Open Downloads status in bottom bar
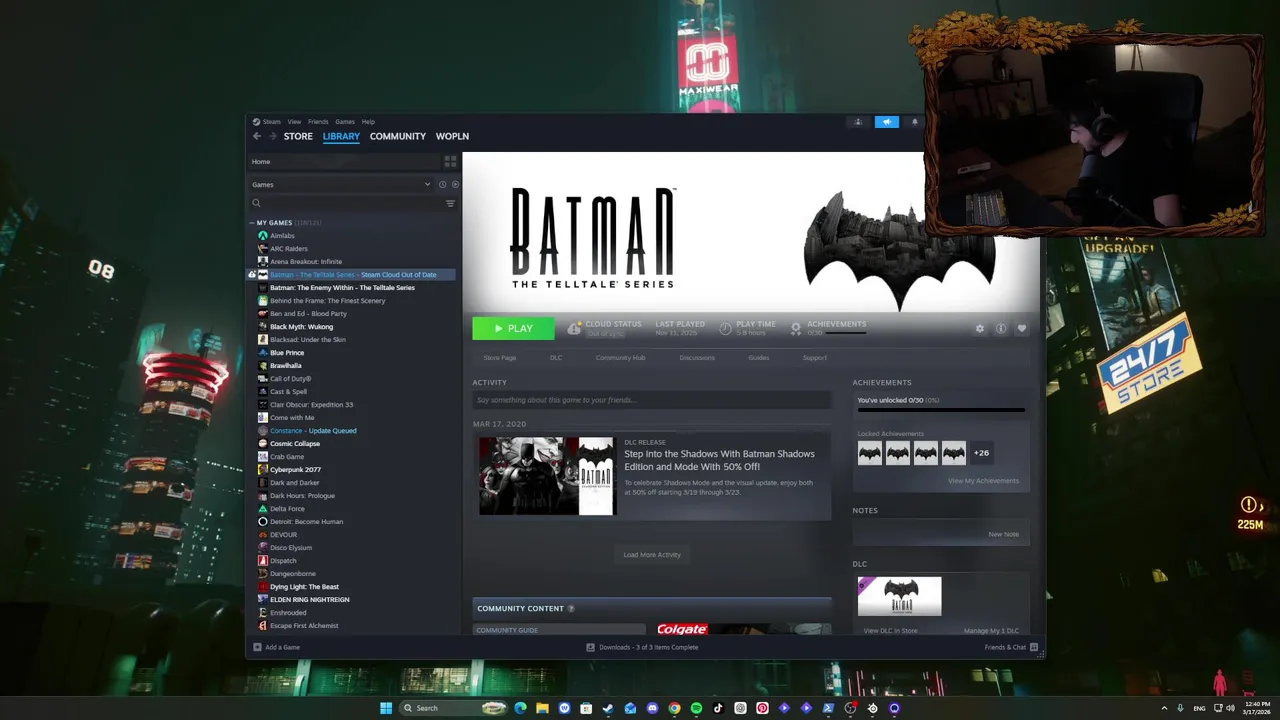1280x720 pixels. tap(642, 647)
